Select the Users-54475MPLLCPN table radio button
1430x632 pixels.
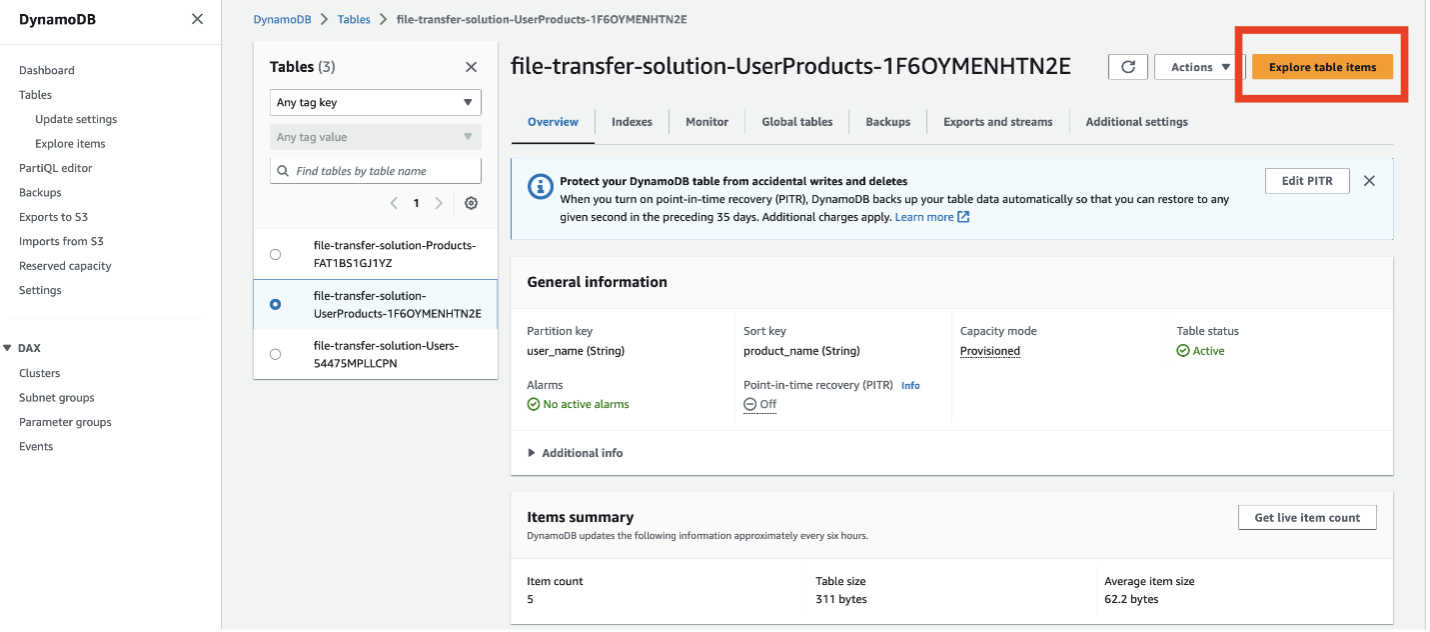coord(275,354)
